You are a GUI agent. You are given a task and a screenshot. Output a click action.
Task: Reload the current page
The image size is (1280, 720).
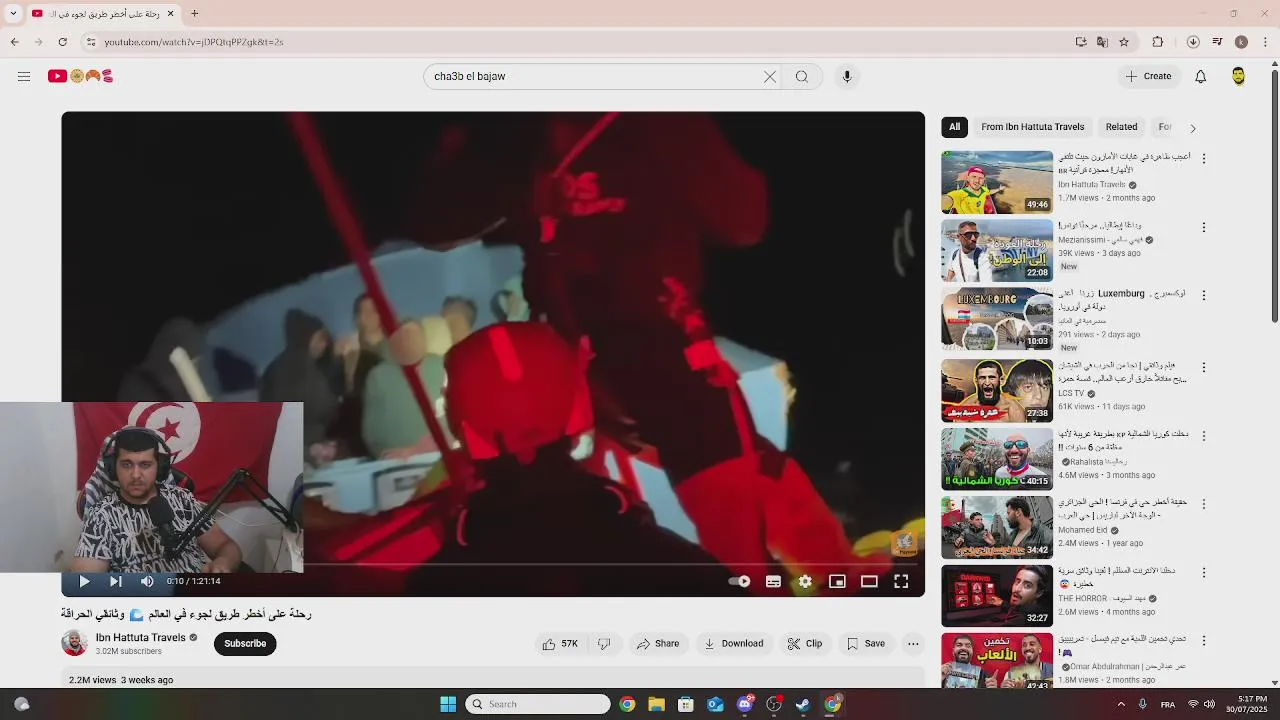tap(63, 42)
